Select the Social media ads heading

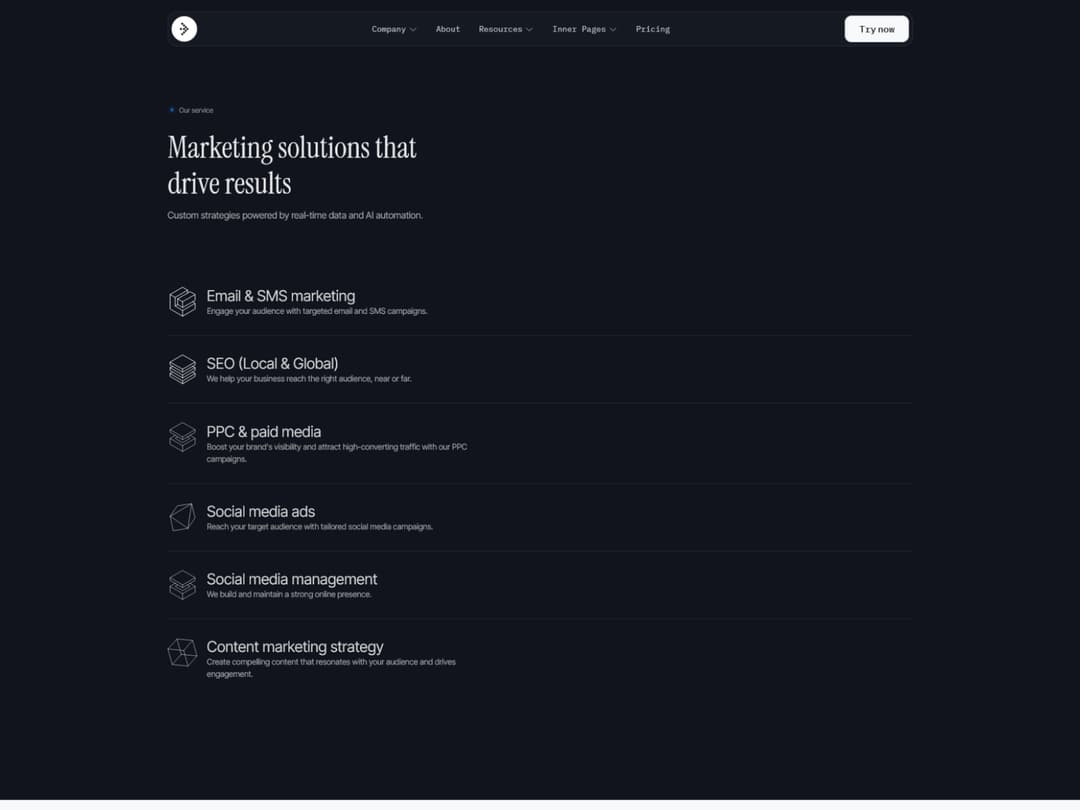(x=260, y=512)
